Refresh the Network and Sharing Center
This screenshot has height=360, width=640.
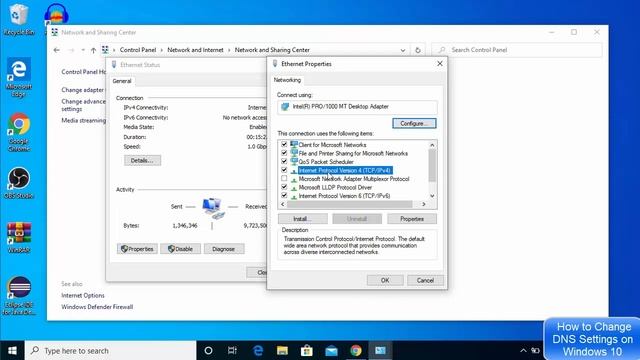pos(418,50)
